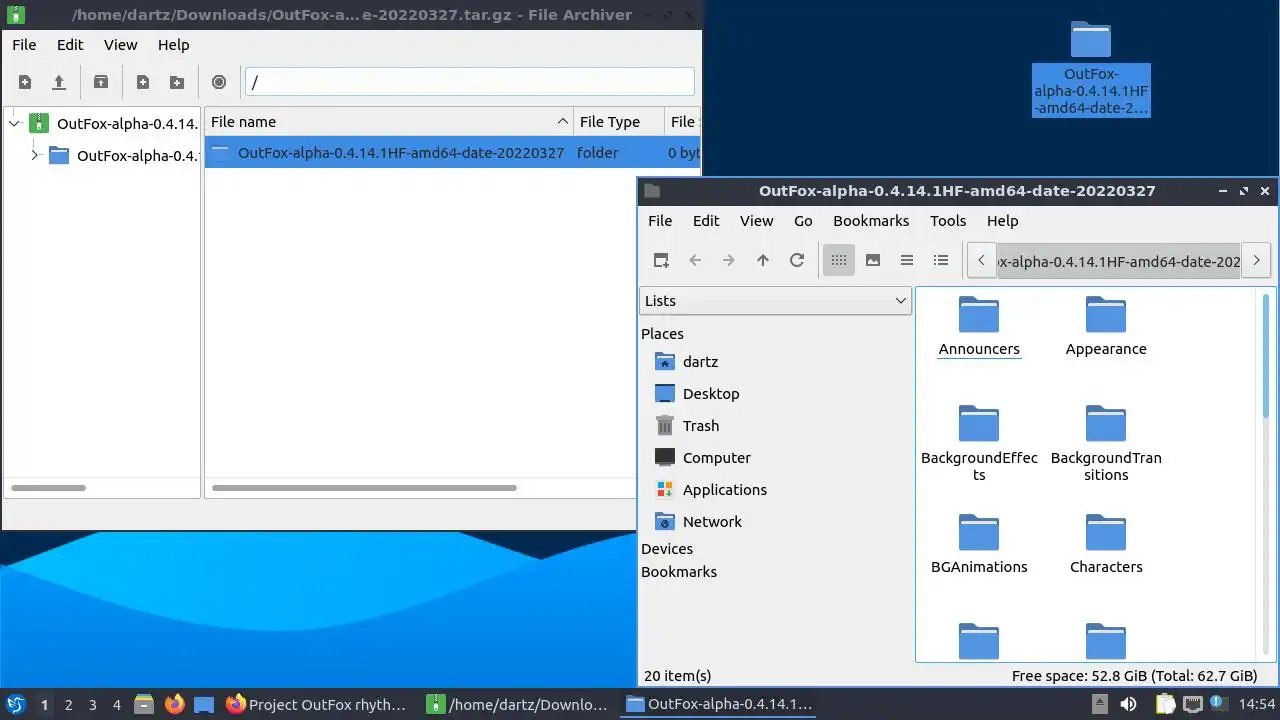Open the File menu in File Archiver
The width and height of the screenshot is (1280, 720).
(x=24, y=45)
